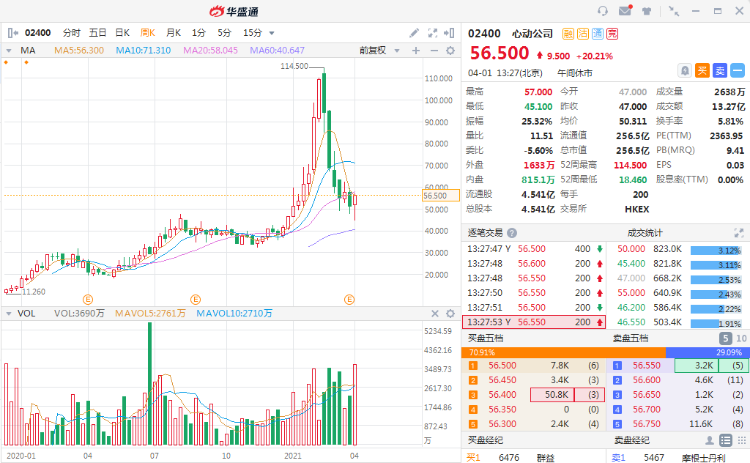The image size is (750, 463).
Task: Close the VOL indicator panel
Action: click(435, 313)
